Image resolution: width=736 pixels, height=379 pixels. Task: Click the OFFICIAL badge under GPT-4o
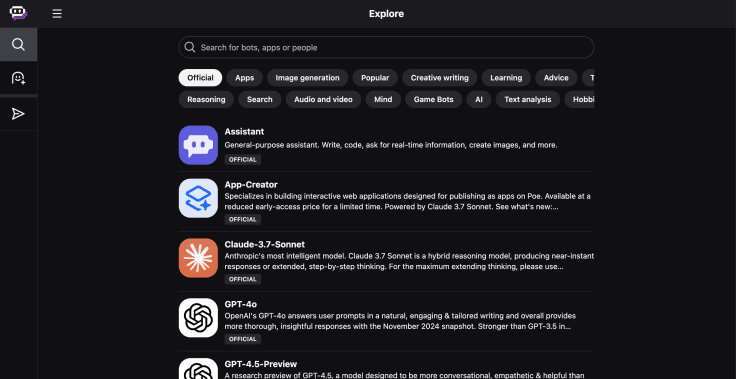point(243,339)
